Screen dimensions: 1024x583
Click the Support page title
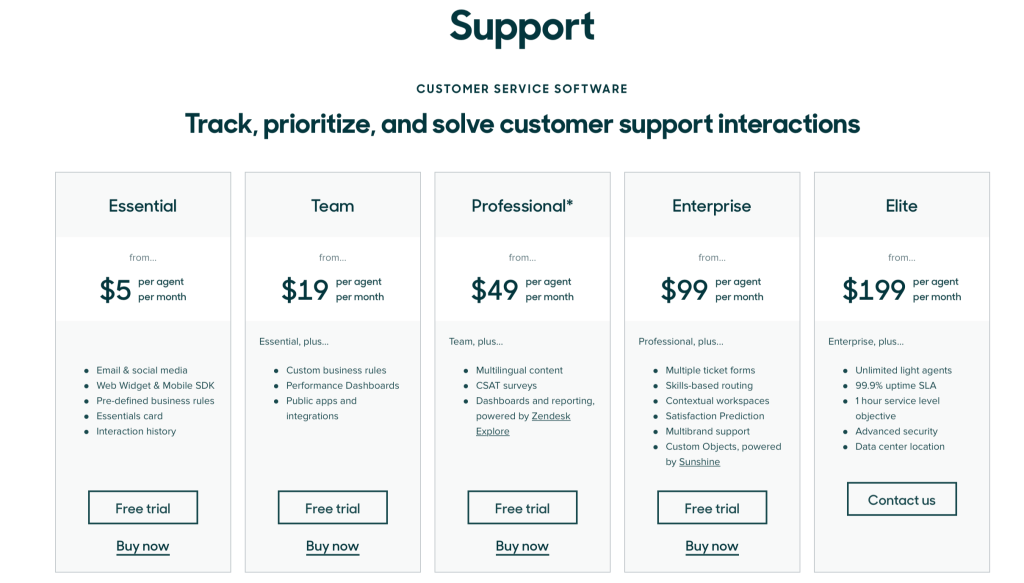pos(522,27)
